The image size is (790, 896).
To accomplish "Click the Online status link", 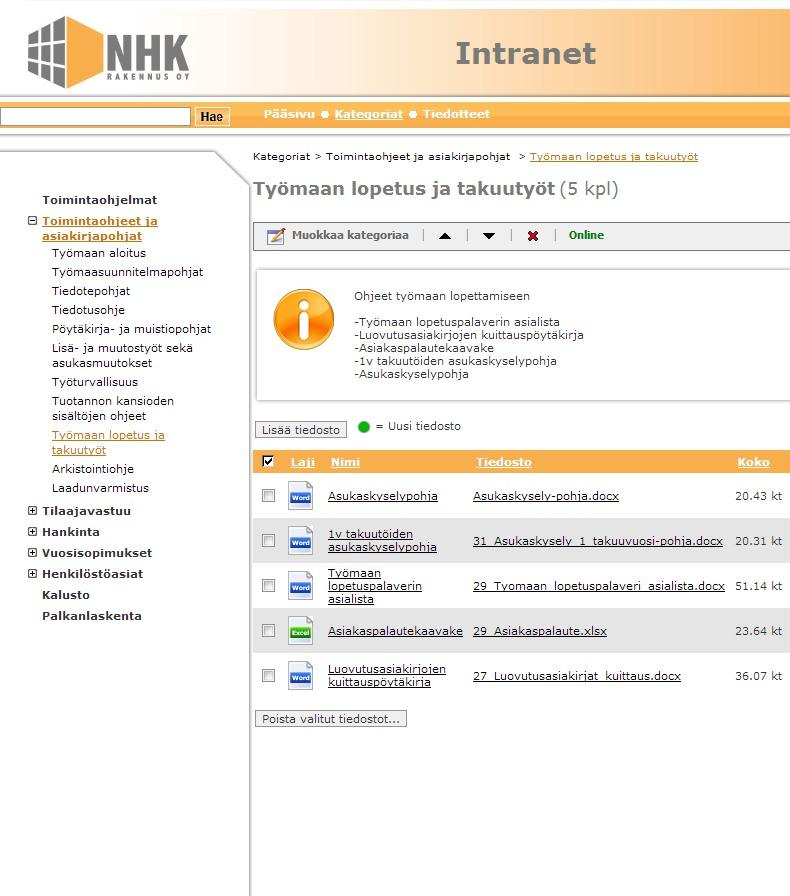I will (586, 235).
